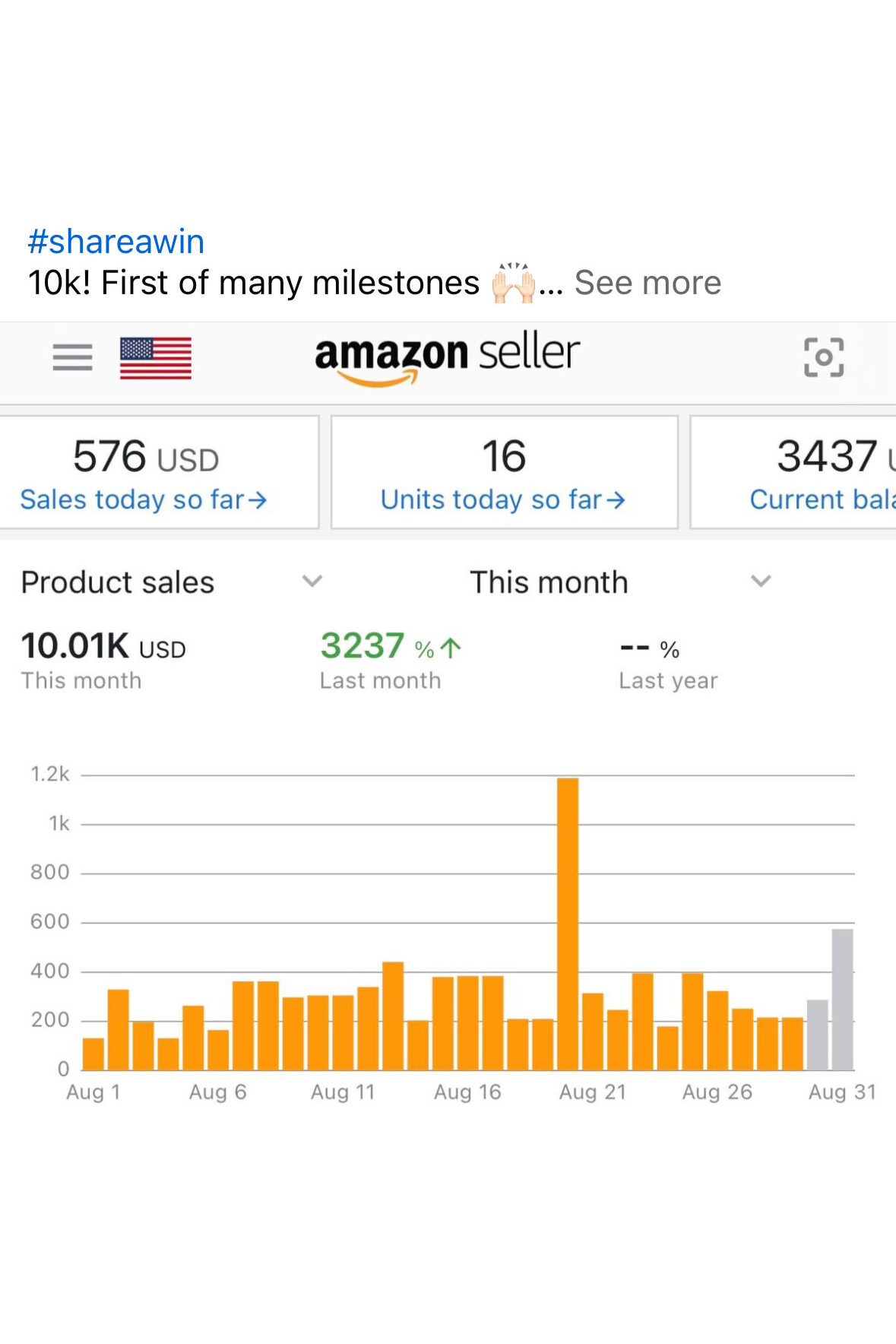Open the Product sales metric selector

(x=118, y=582)
